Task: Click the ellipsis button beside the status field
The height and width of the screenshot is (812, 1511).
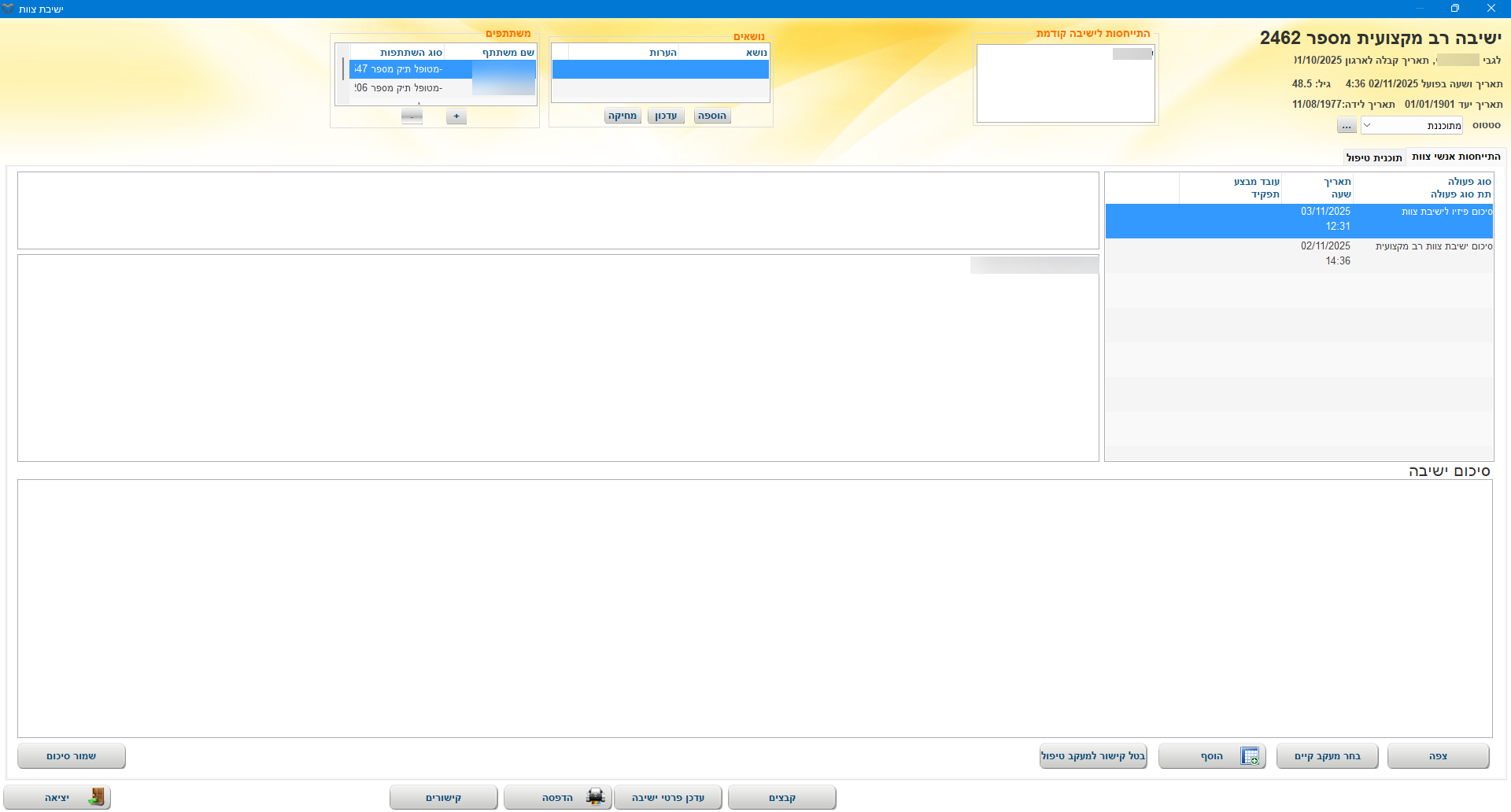Action: point(1347,126)
